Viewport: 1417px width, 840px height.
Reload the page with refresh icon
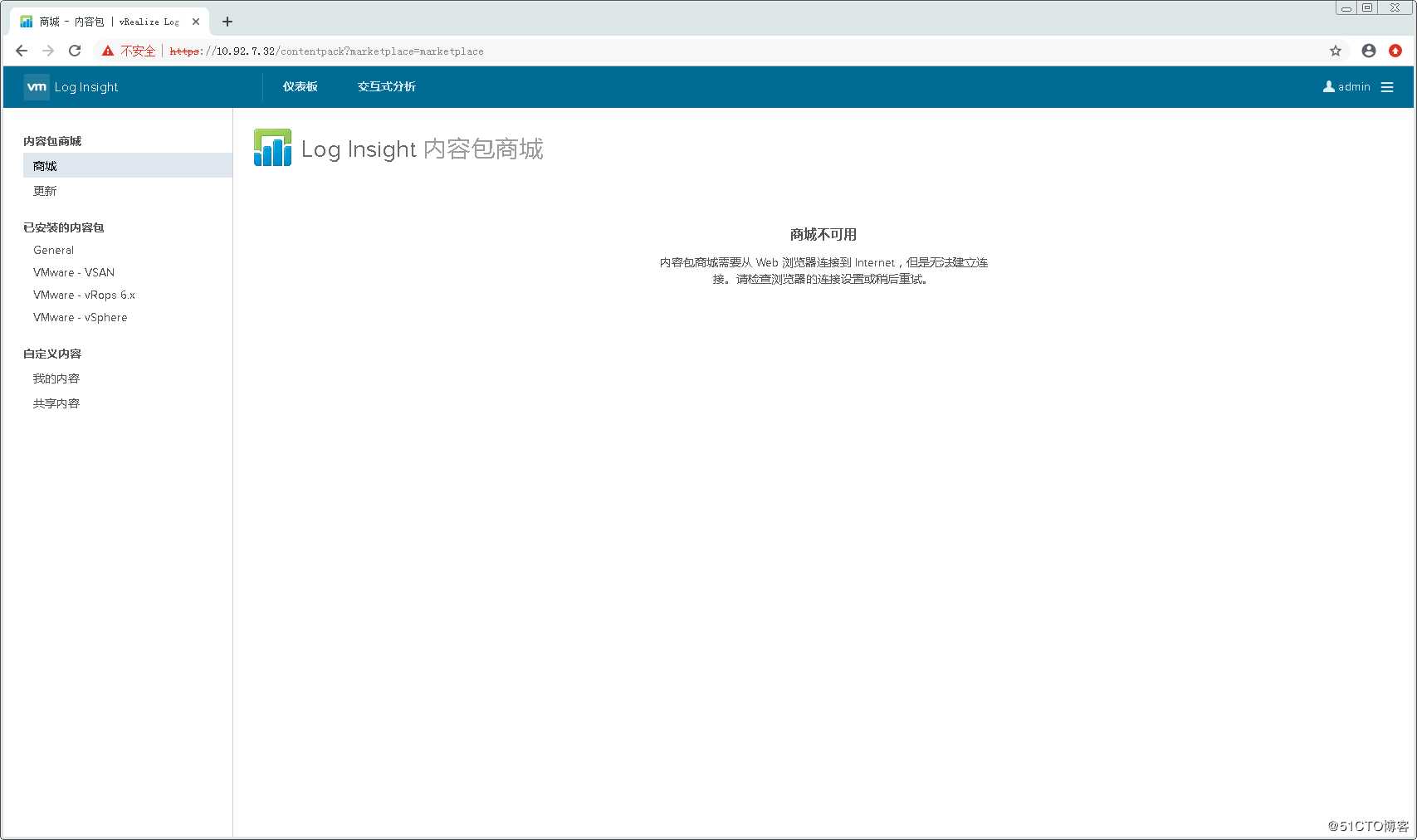pyautogui.click(x=75, y=51)
